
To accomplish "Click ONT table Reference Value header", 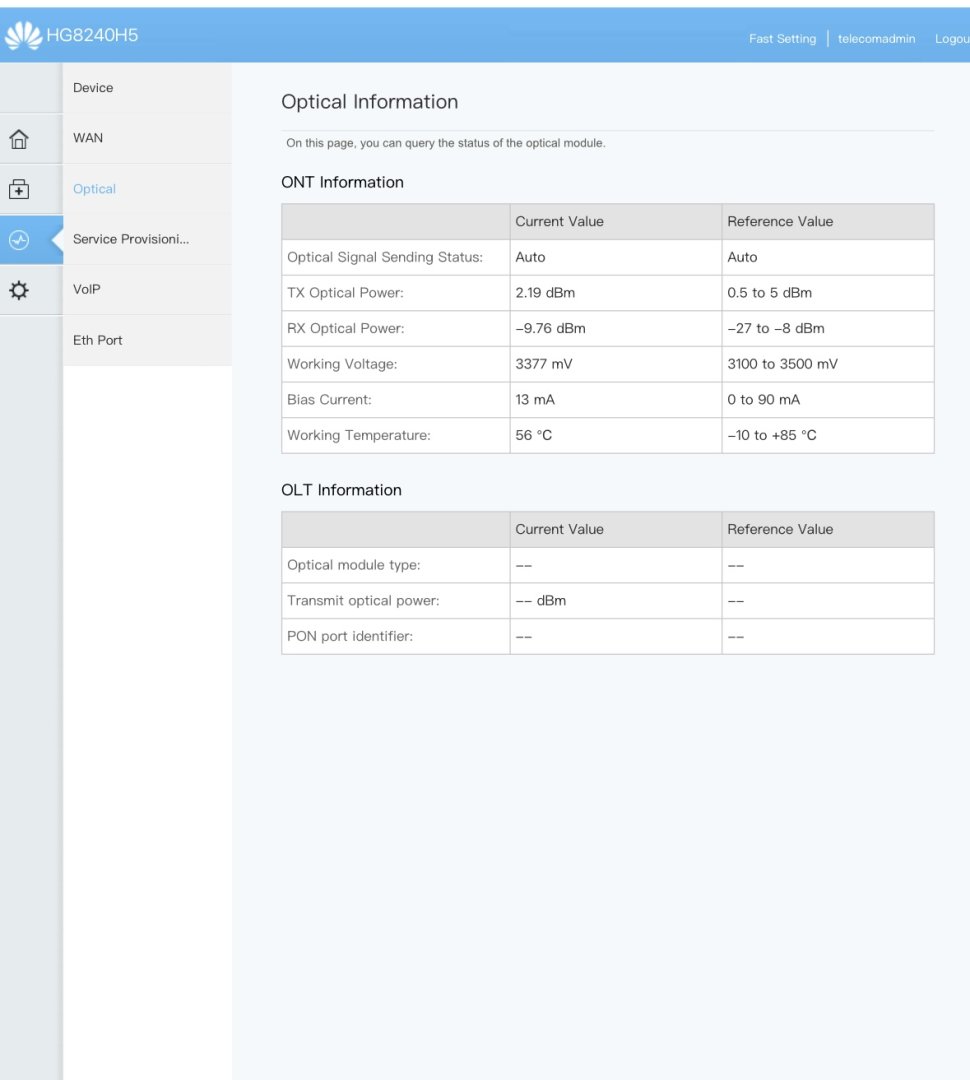I will click(x=780, y=222).
